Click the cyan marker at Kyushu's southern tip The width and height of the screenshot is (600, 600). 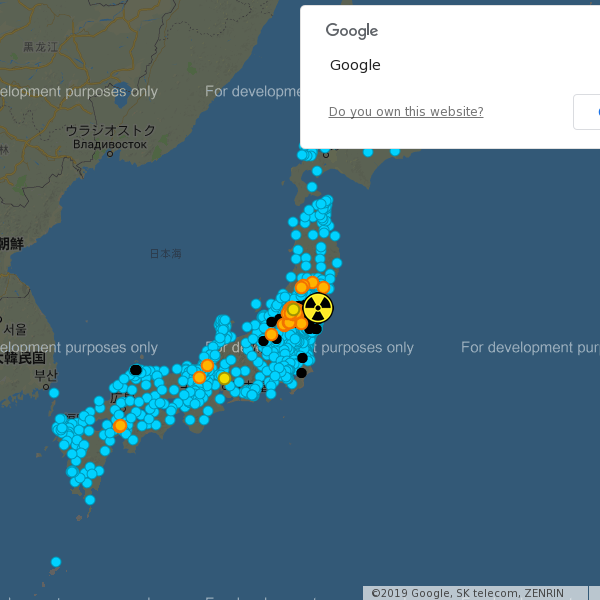(x=90, y=500)
